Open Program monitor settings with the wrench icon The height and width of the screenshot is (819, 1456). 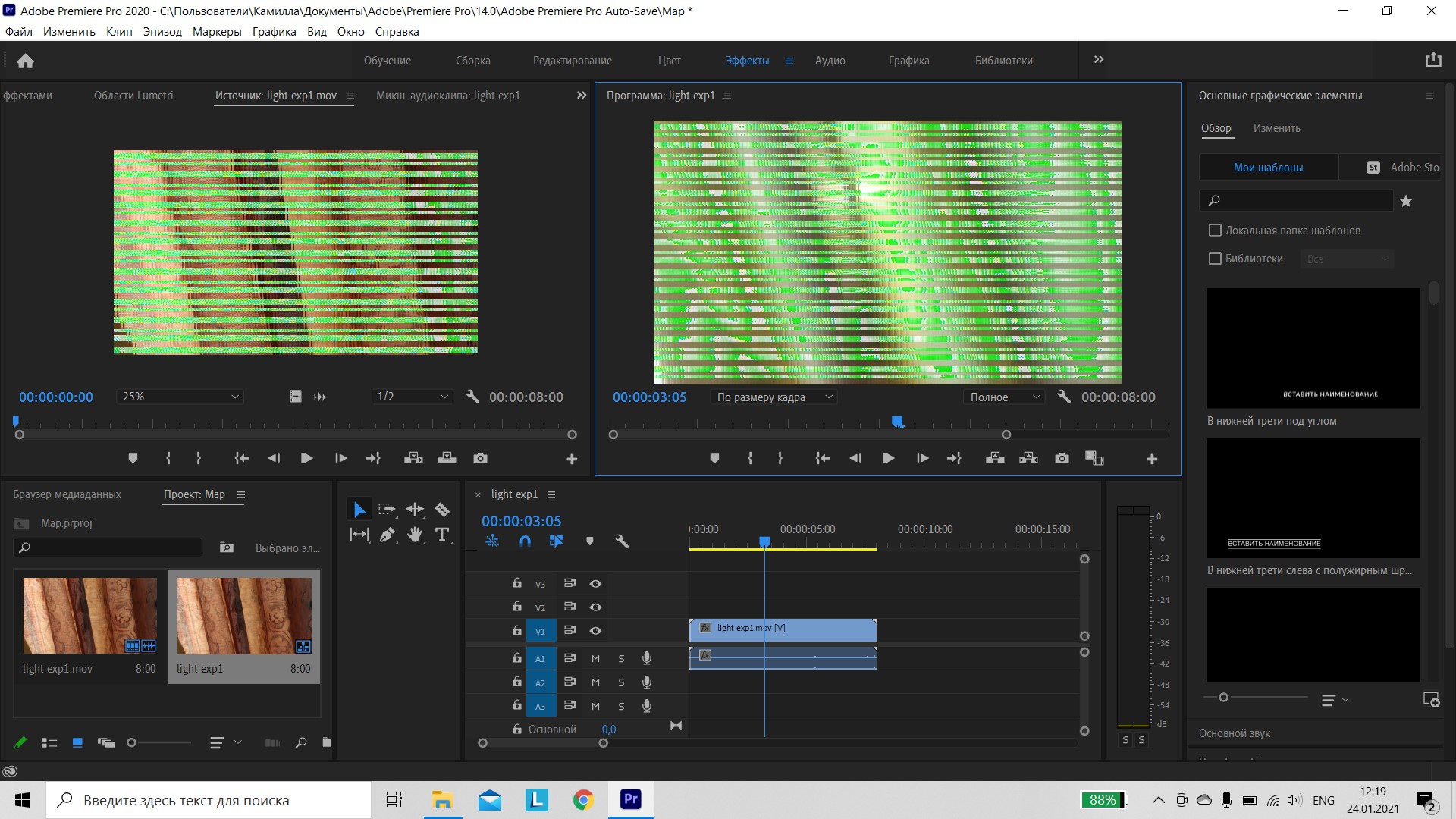(x=1065, y=397)
